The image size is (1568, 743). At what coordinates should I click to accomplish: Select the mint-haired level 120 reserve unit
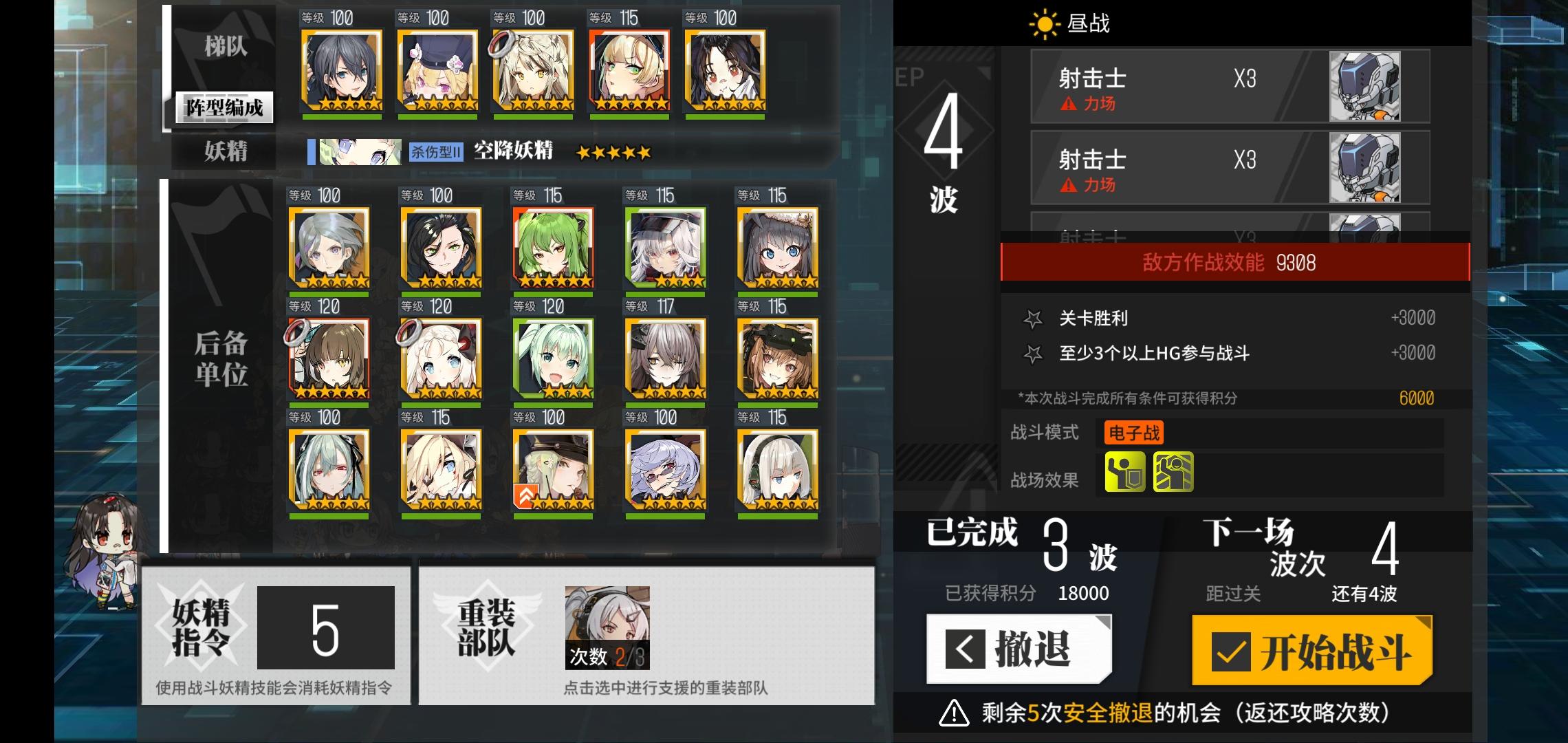[554, 359]
